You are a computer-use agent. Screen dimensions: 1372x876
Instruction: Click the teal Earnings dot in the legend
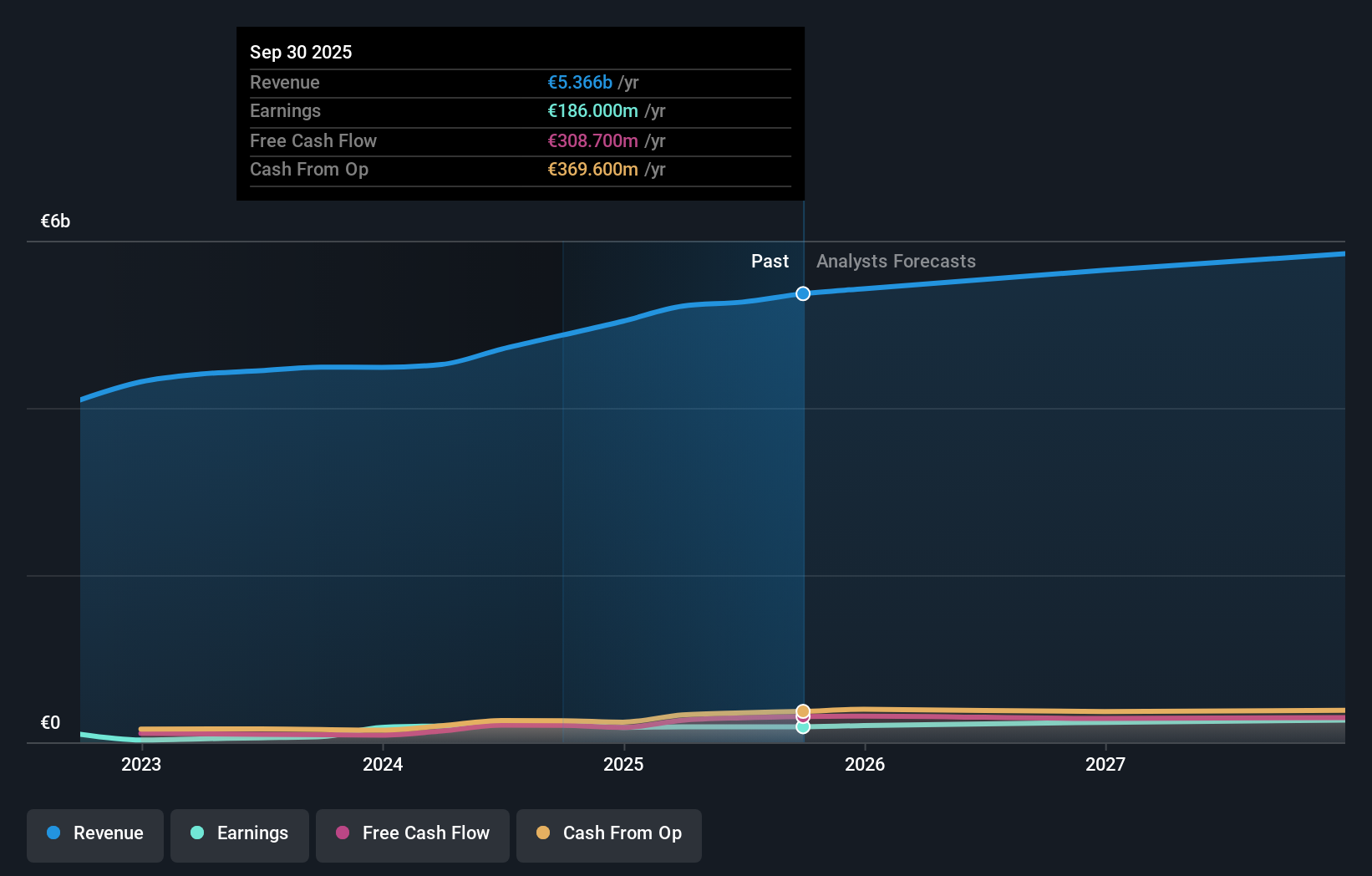click(x=196, y=833)
